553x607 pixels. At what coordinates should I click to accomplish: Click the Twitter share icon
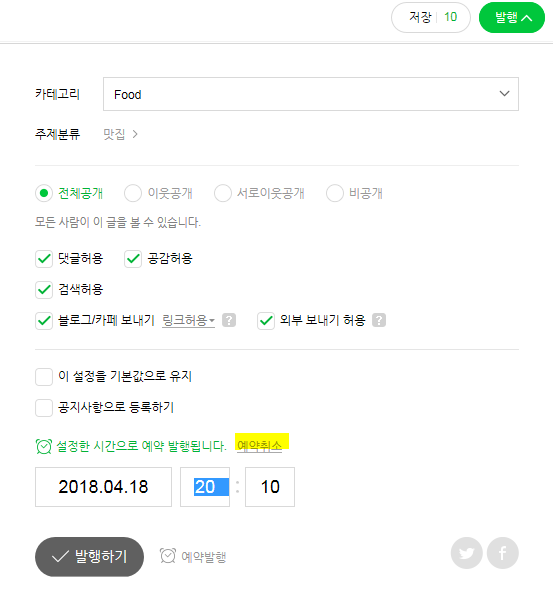[x=466, y=553]
